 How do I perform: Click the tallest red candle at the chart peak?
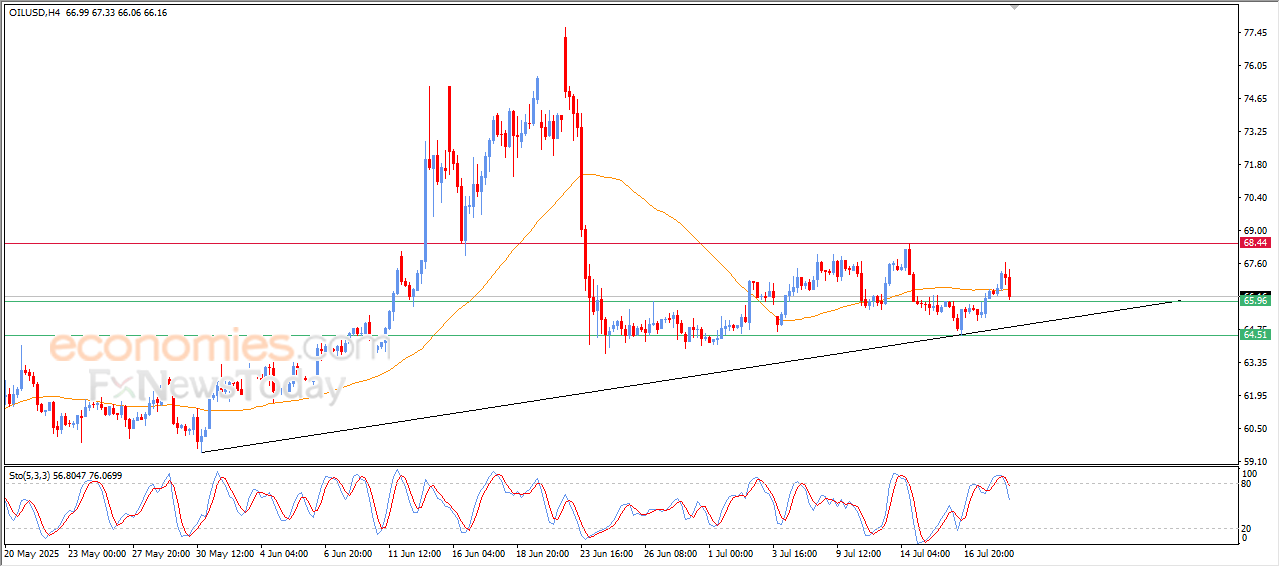[x=566, y=65]
